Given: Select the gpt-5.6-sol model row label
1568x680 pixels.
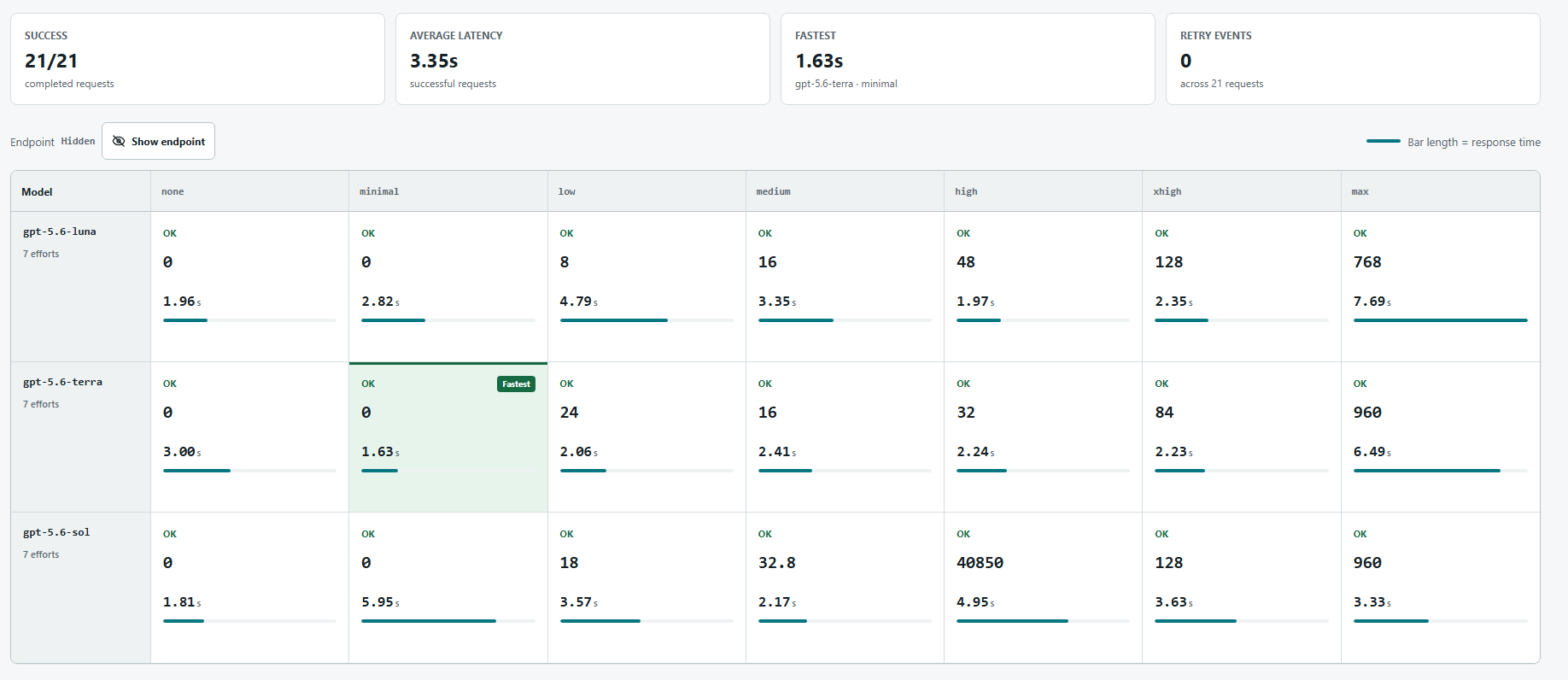Looking at the screenshot, I should coord(56,532).
